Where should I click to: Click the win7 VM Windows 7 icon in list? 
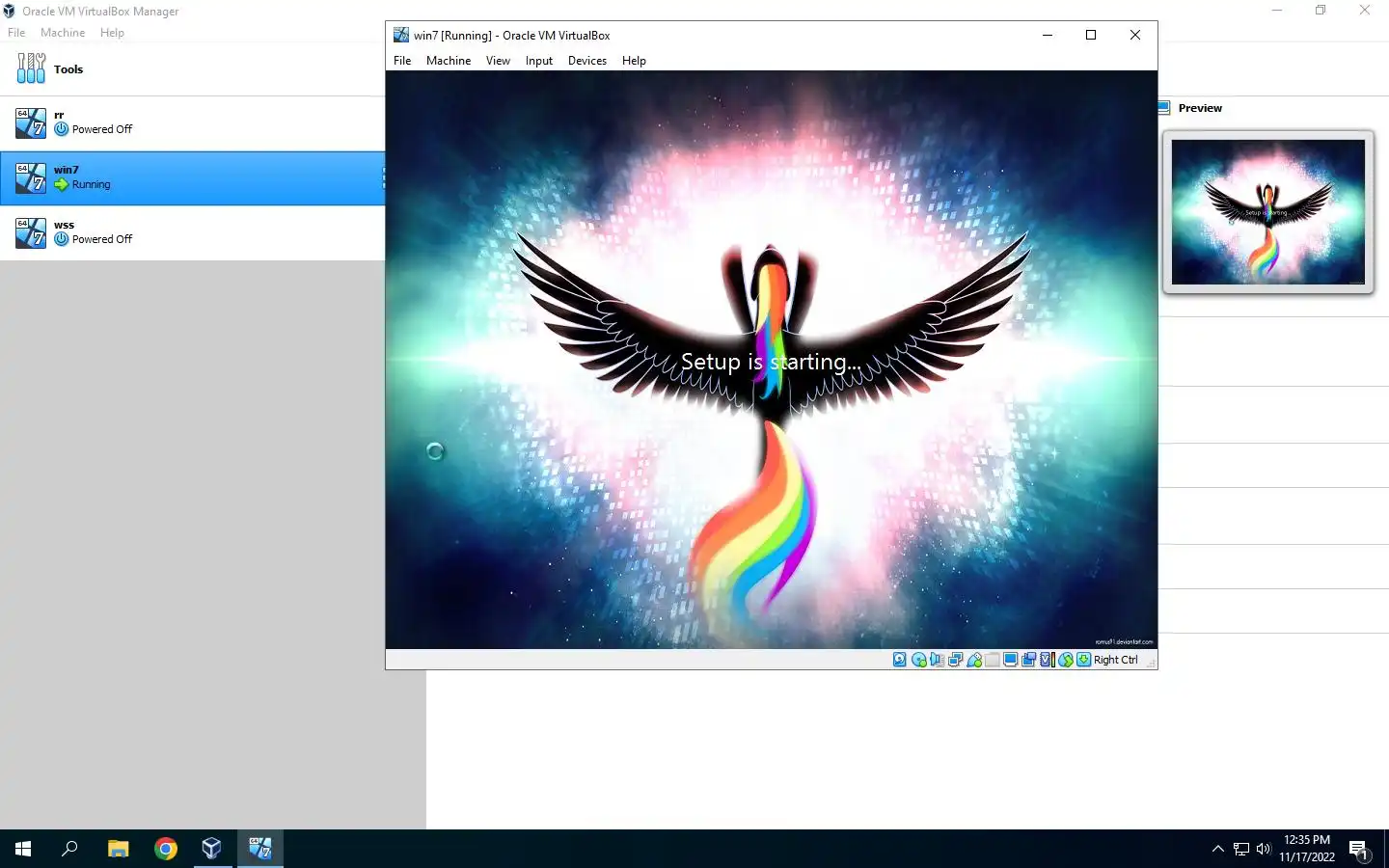[x=31, y=178]
